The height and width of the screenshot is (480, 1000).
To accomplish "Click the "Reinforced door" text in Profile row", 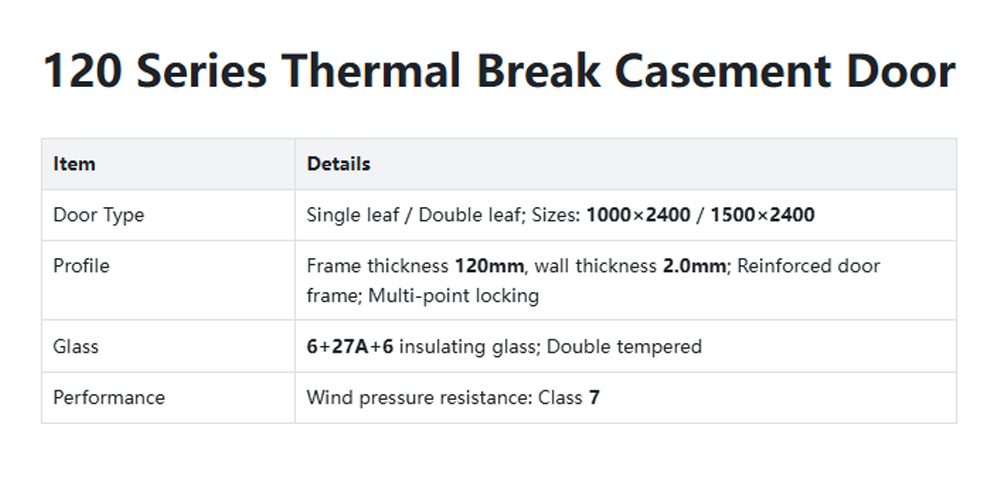I will [809, 266].
